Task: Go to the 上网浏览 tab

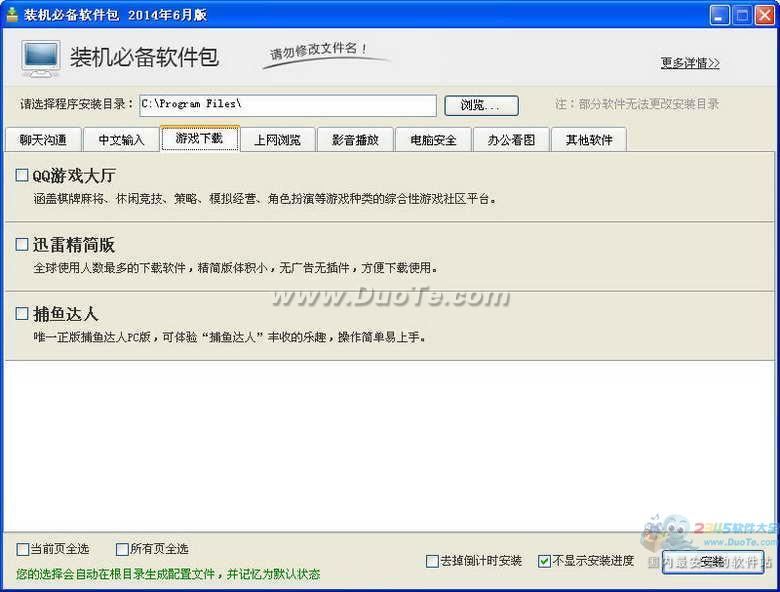Action: pyautogui.click(x=278, y=140)
